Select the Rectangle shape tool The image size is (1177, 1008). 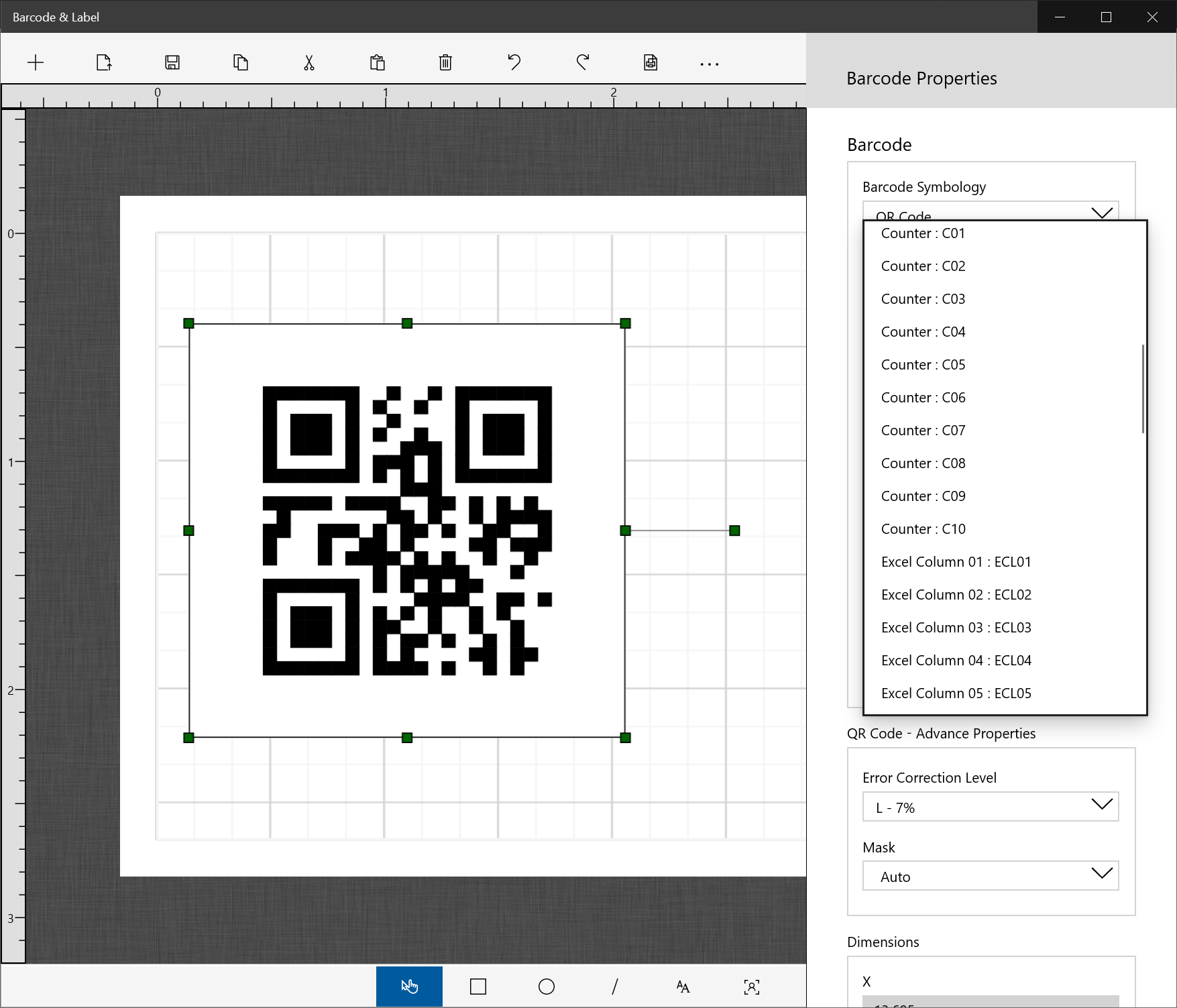[x=478, y=987]
